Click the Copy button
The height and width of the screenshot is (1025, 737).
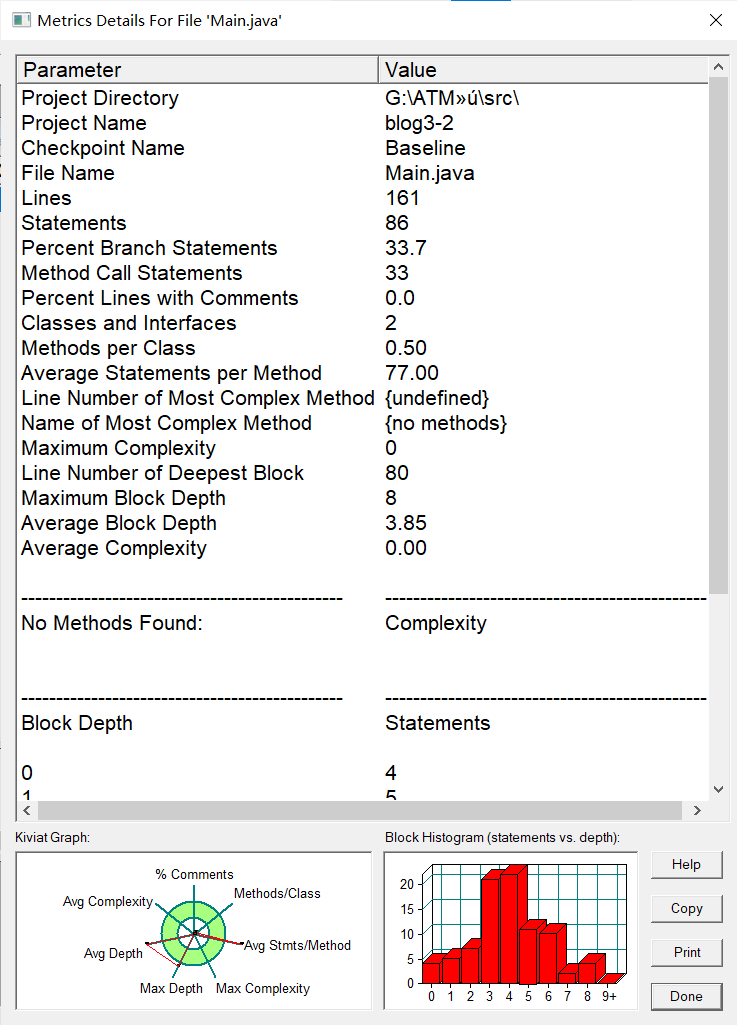(687, 908)
